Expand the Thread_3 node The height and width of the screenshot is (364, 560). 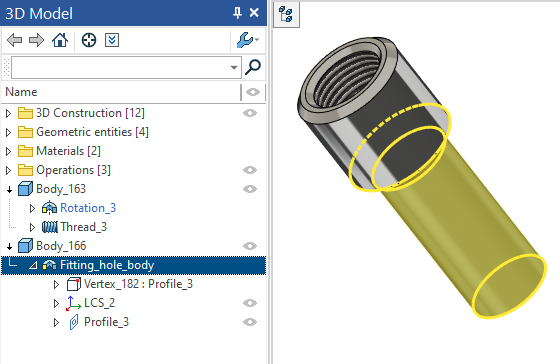32,227
